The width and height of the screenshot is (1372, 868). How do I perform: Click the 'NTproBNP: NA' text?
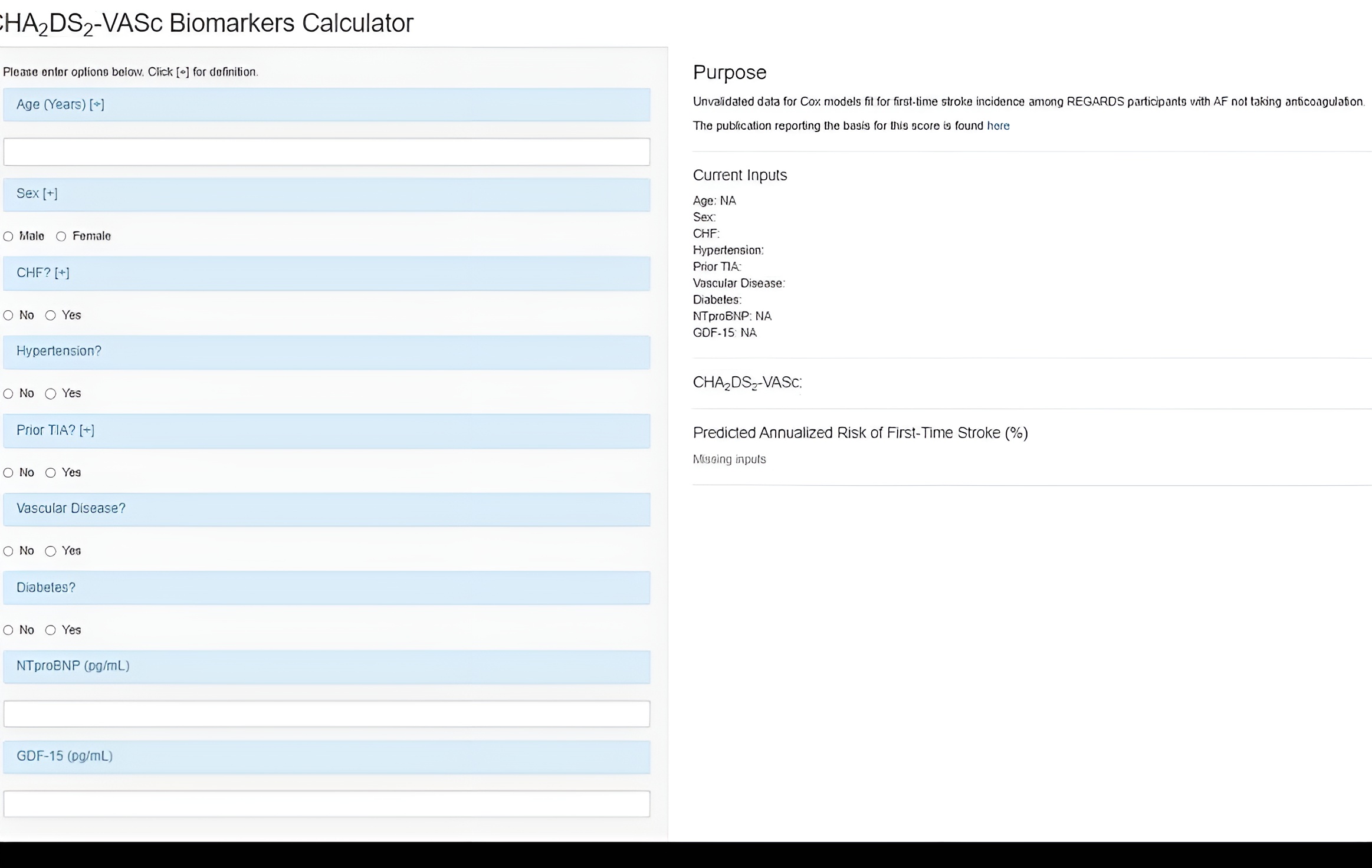[732, 317]
